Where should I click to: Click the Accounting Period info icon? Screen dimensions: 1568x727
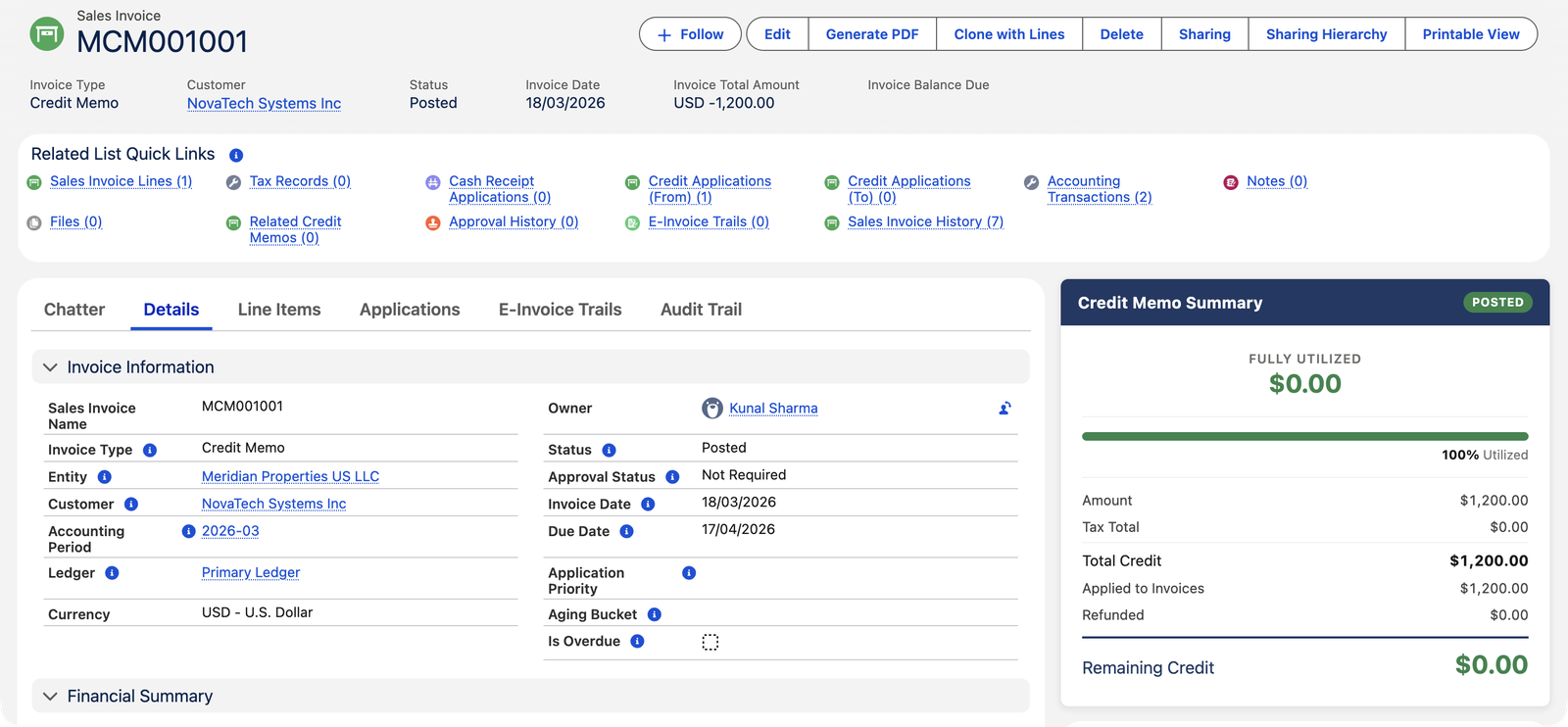point(189,531)
